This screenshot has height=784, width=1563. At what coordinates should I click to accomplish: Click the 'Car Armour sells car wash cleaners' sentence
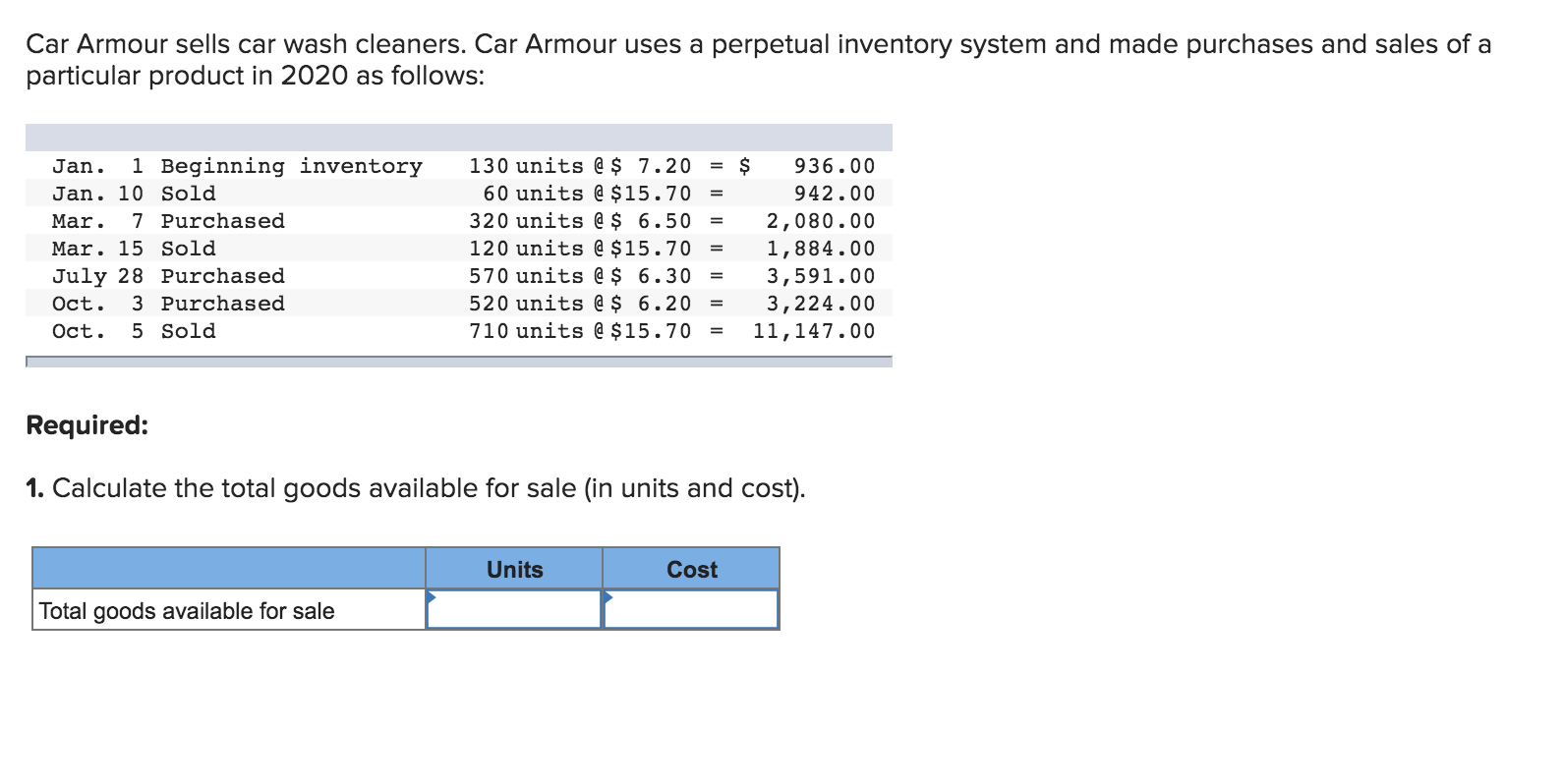pyautogui.click(x=758, y=60)
